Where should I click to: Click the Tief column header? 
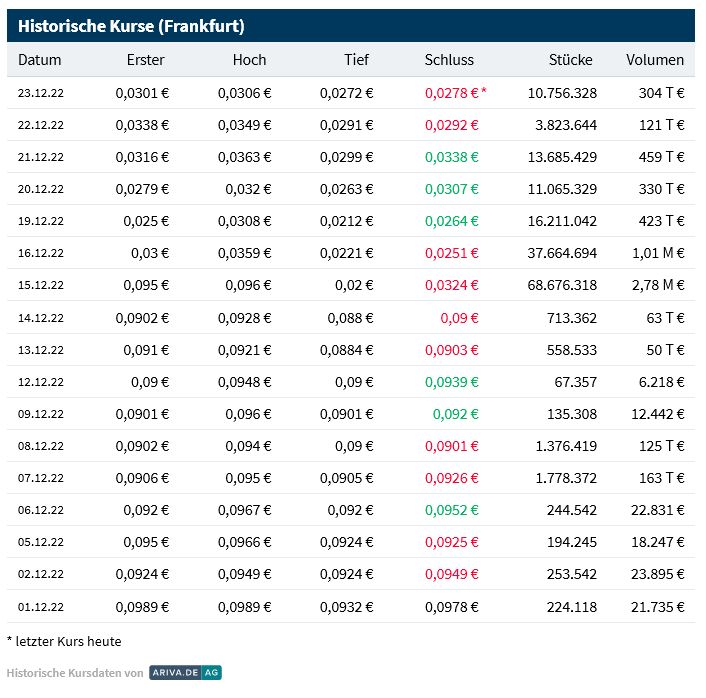[356, 60]
